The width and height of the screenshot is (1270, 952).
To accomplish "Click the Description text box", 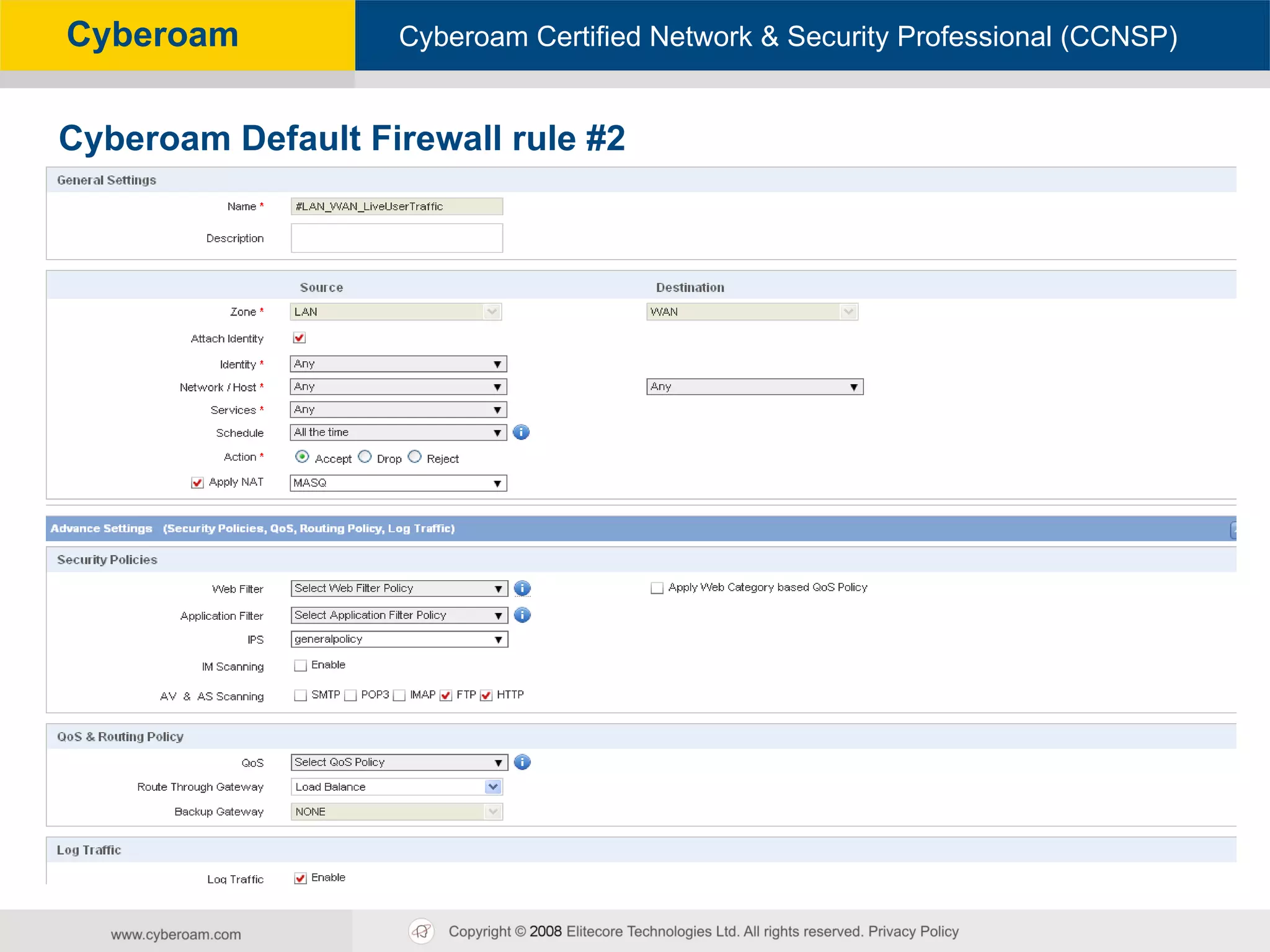I will click(x=397, y=238).
